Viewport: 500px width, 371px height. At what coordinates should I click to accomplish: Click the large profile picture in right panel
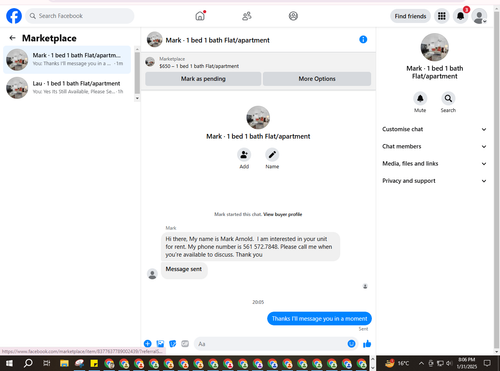click(x=434, y=47)
